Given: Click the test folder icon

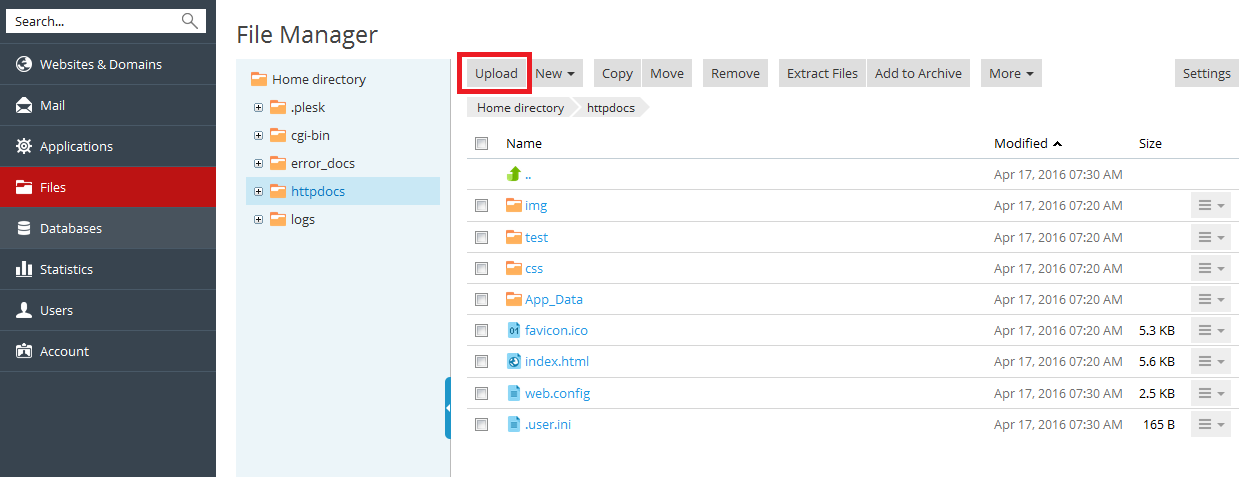Looking at the screenshot, I should [514, 237].
